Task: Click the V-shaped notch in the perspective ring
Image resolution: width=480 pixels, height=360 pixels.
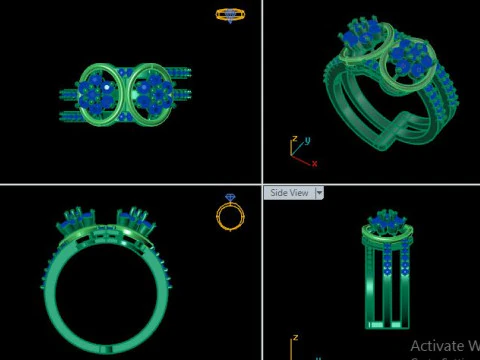Action: (393, 129)
